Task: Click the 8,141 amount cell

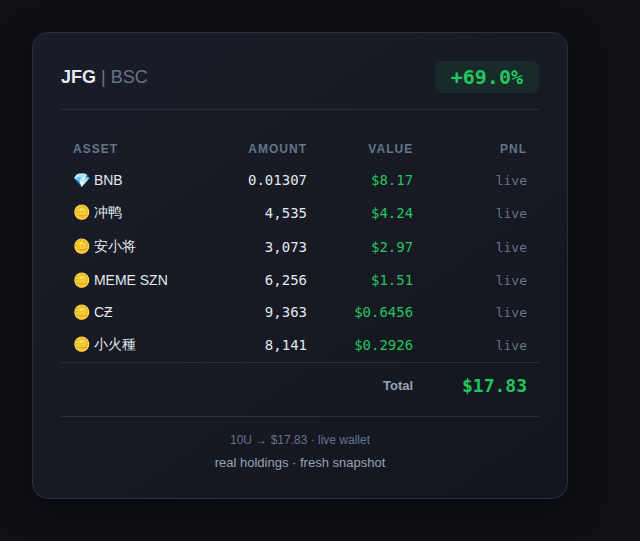Action: (x=286, y=345)
